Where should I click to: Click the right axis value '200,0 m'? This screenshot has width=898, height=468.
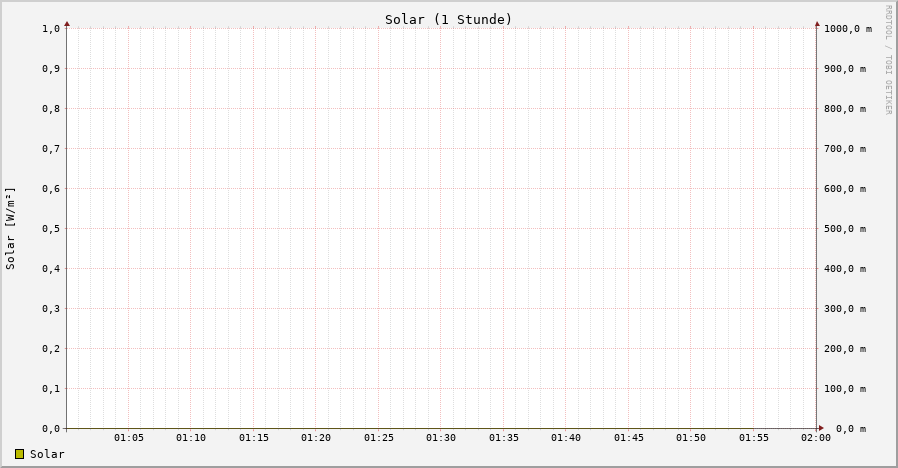(x=845, y=349)
